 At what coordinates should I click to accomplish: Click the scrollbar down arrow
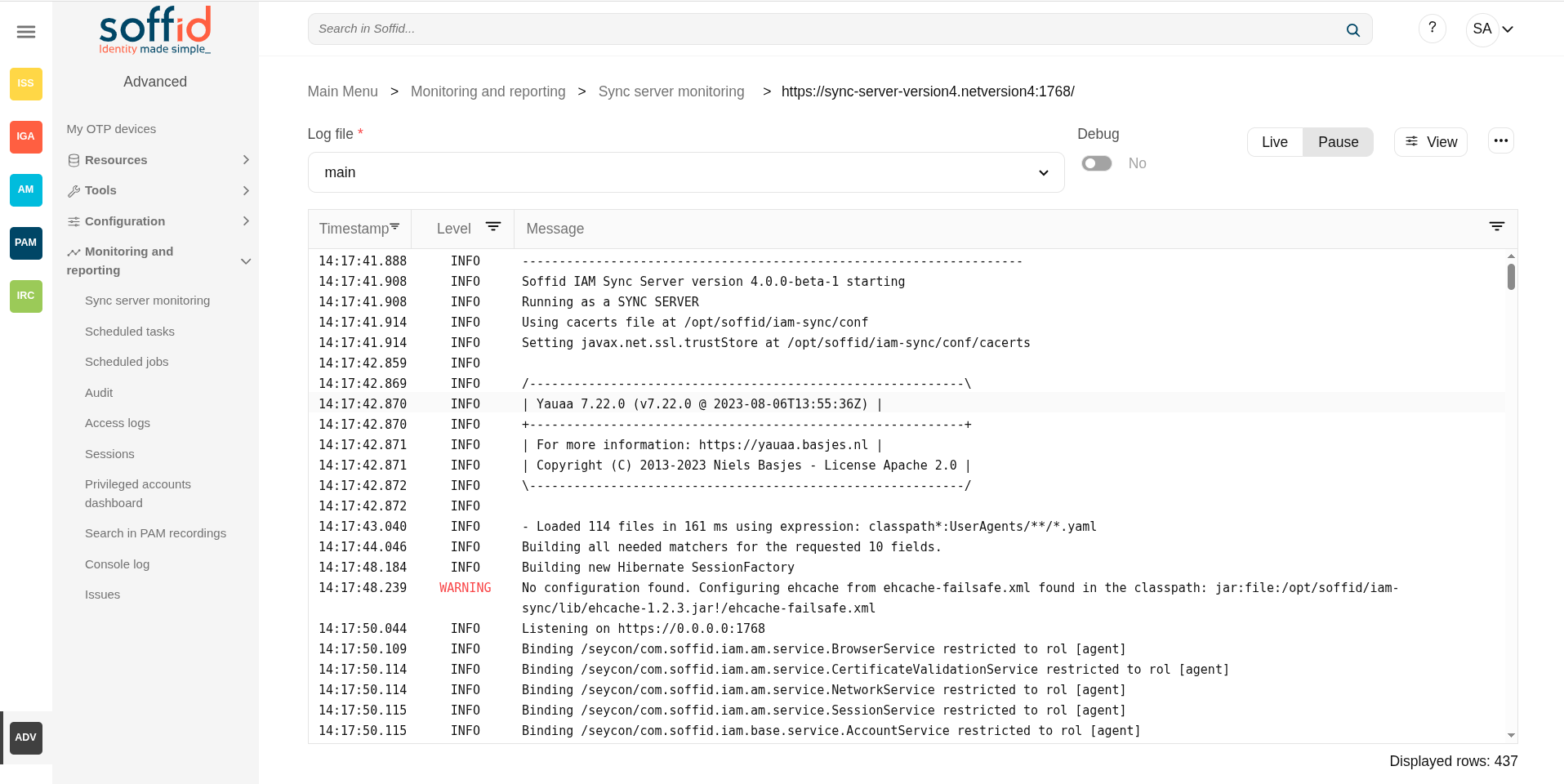1511,736
